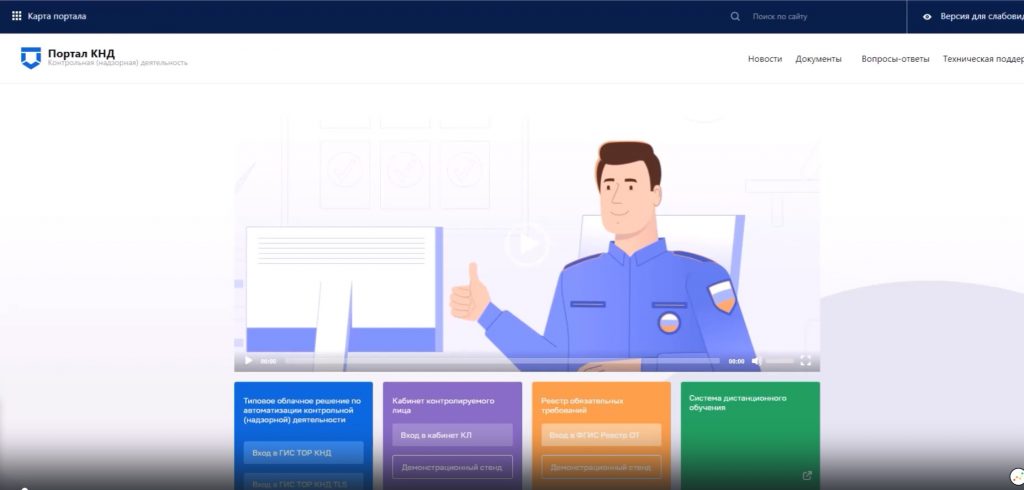Click the small play icon in video controls
This screenshot has height=490, width=1024.
point(249,361)
